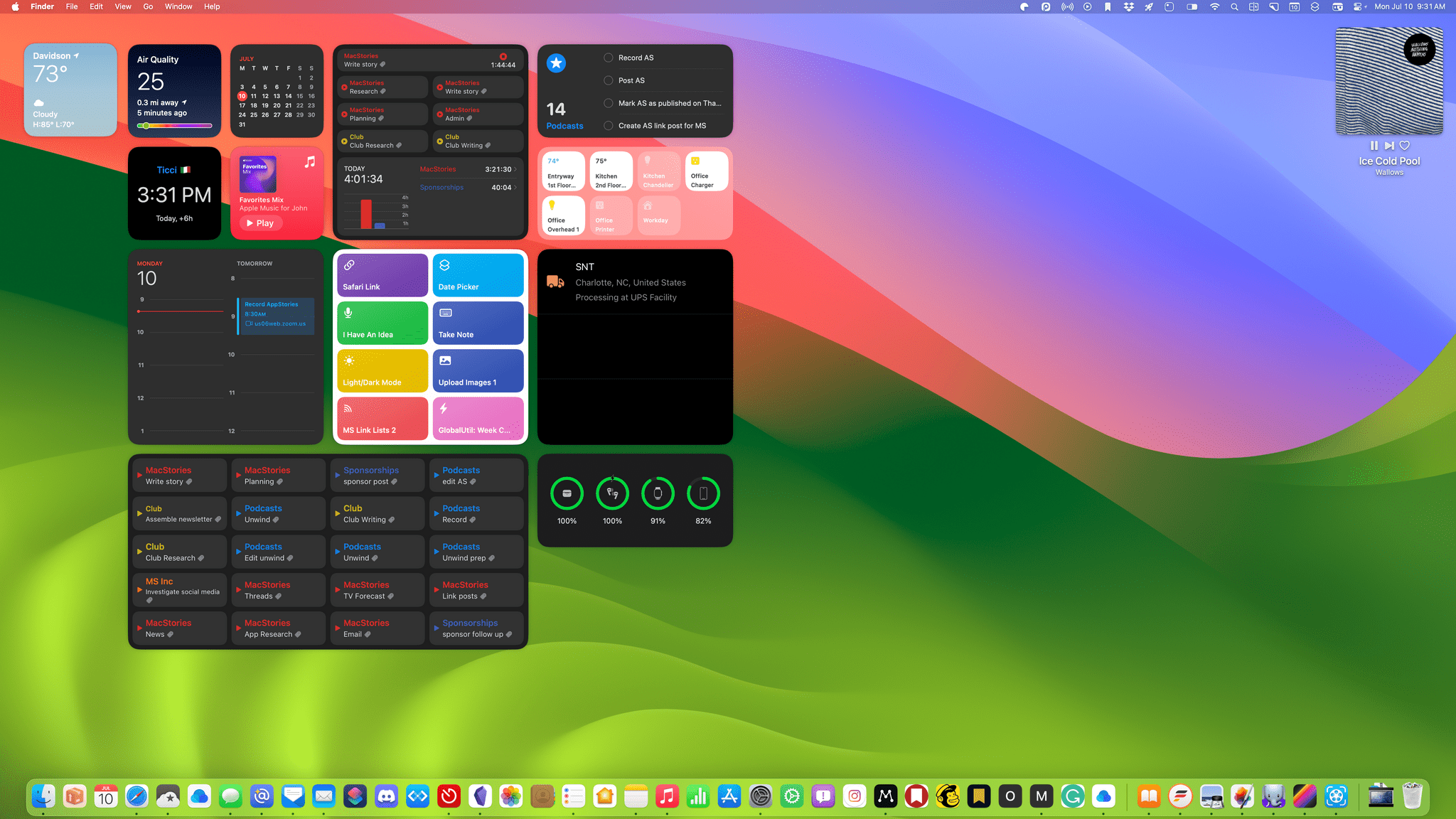Open the Messages app in the Dock
1456x819 pixels.
tap(230, 796)
